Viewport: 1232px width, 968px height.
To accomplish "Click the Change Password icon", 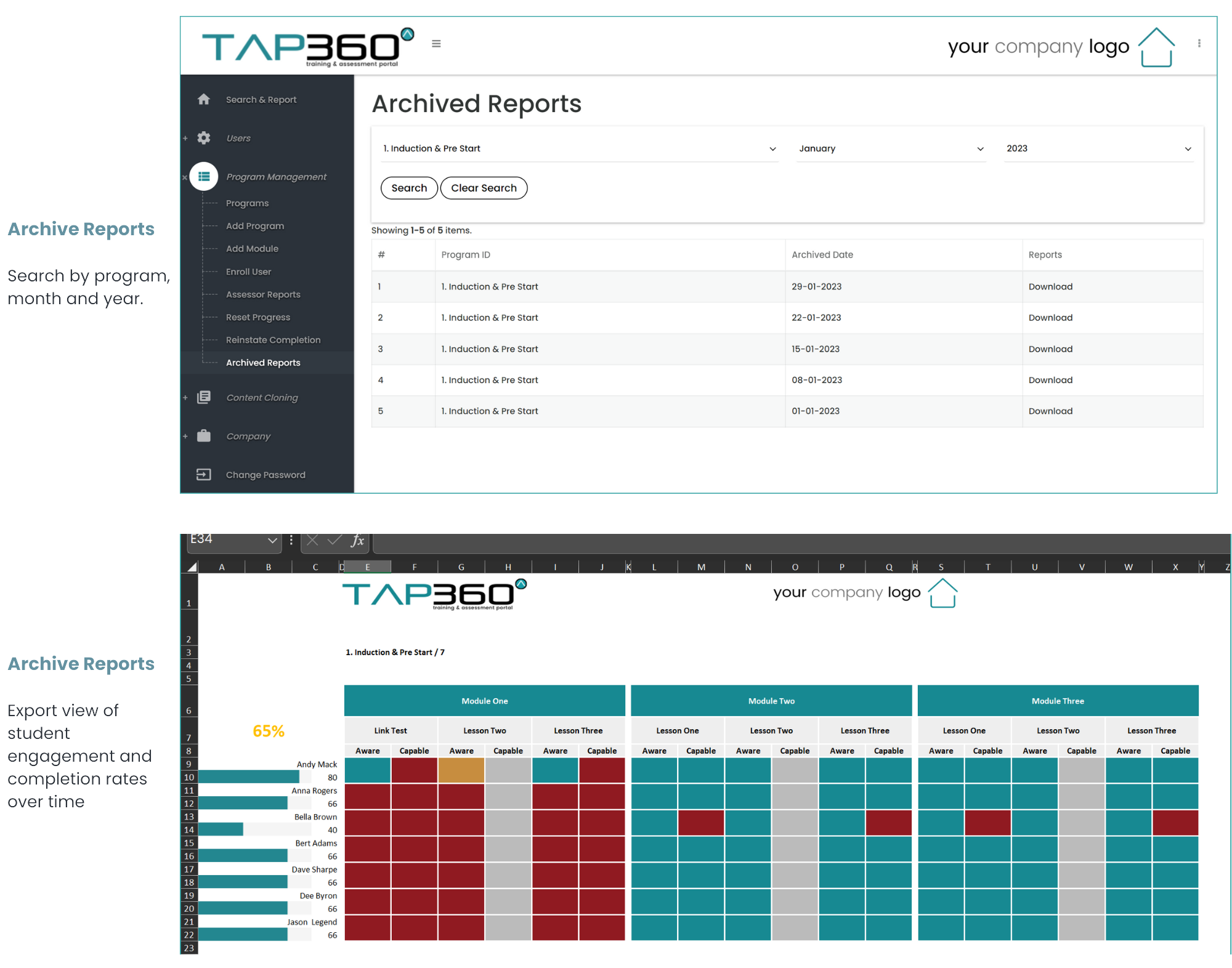I will 204,474.
